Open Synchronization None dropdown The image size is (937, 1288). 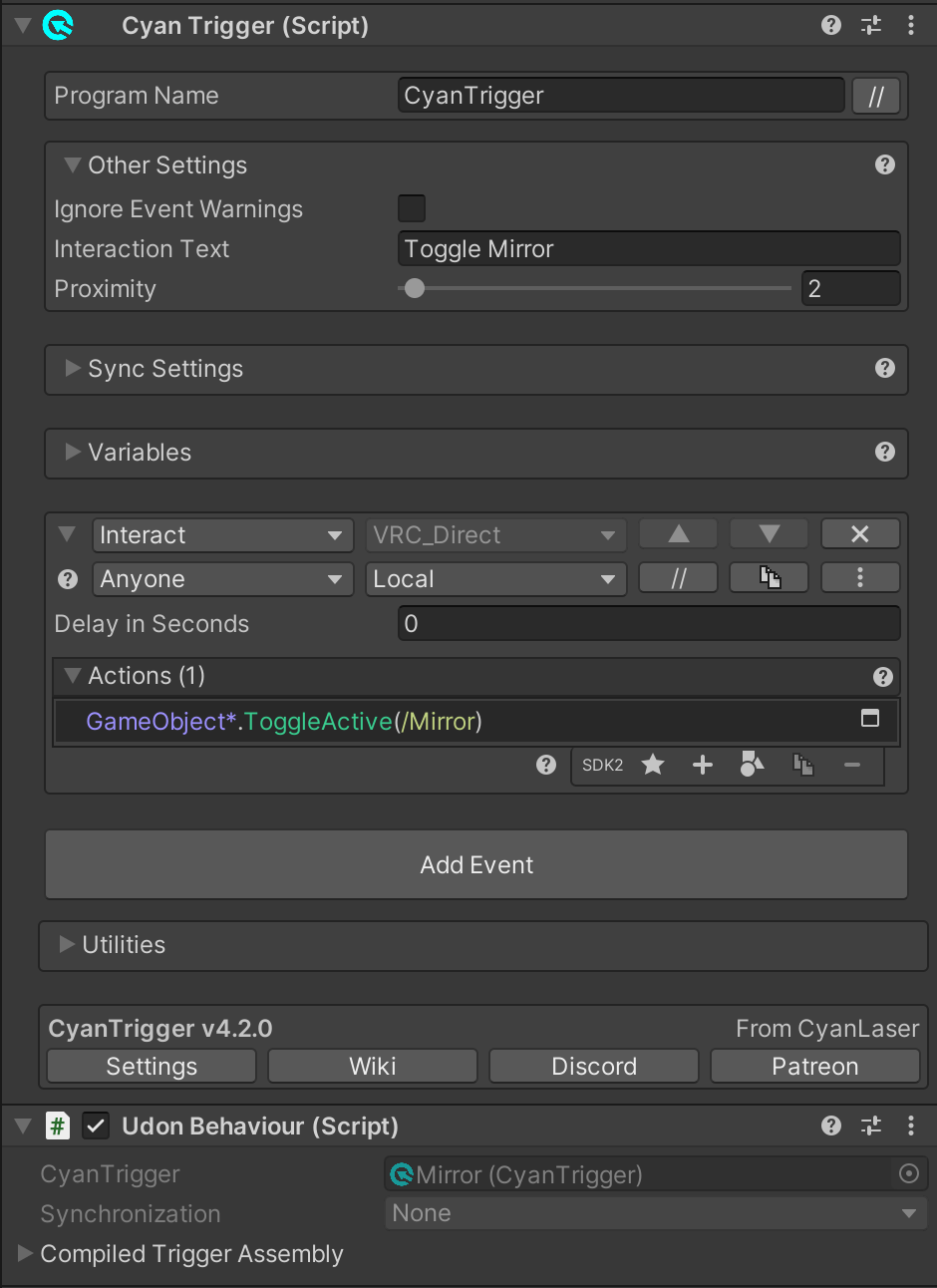coord(656,1213)
